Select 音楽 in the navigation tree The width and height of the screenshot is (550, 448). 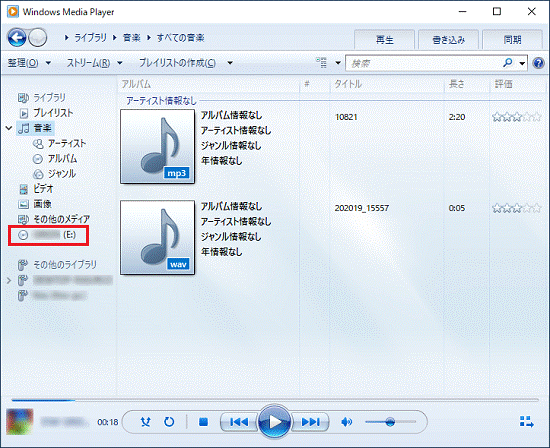(42, 128)
